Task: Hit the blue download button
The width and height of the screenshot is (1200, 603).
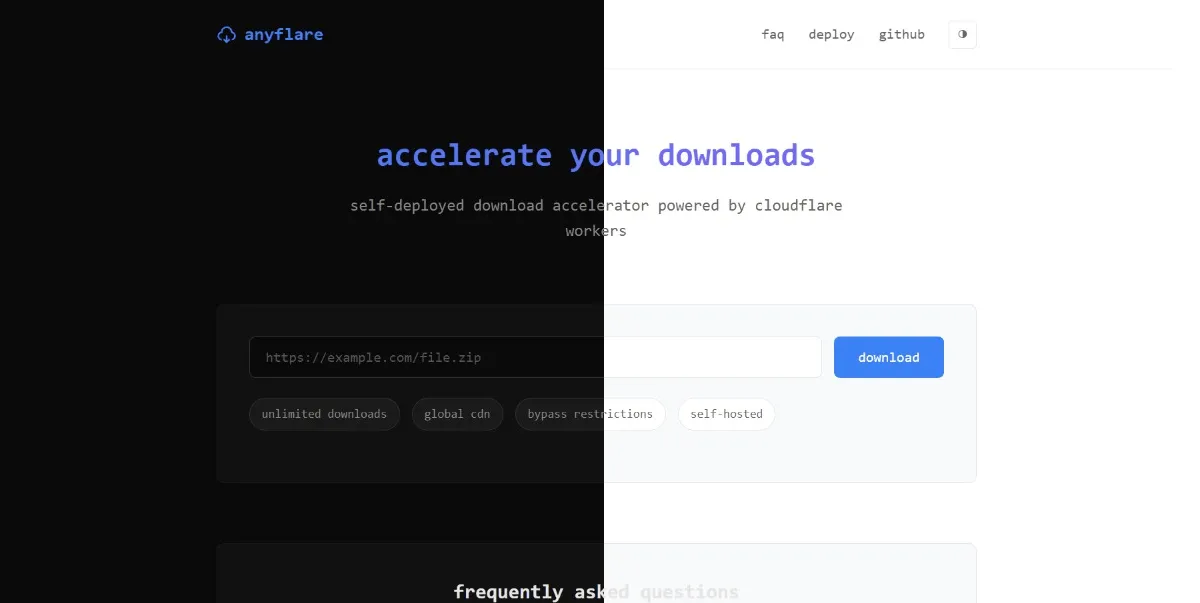Action: tap(889, 357)
